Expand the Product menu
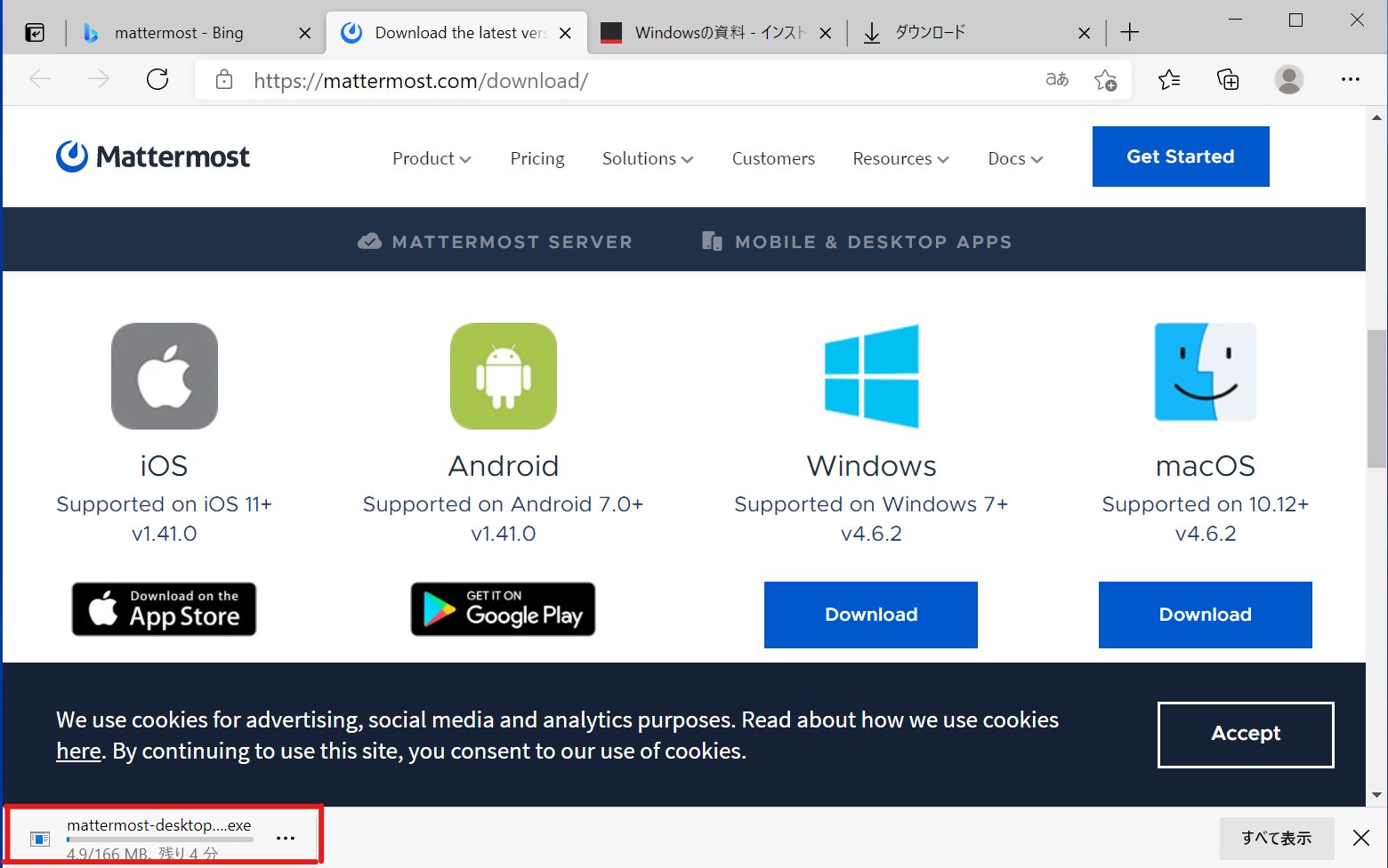The width and height of the screenshot is (1388, 868). (x=432, y=158)
